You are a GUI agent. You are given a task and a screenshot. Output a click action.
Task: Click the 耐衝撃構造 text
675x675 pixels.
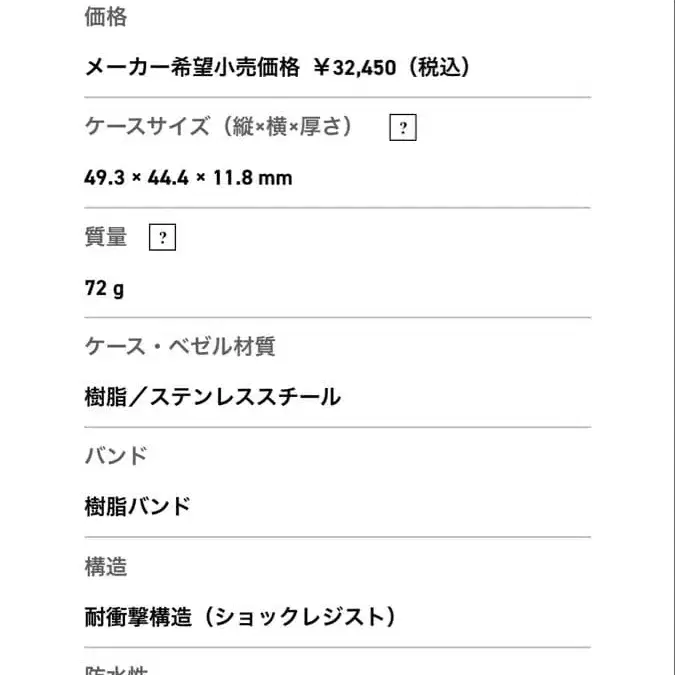tap(138, 617)
